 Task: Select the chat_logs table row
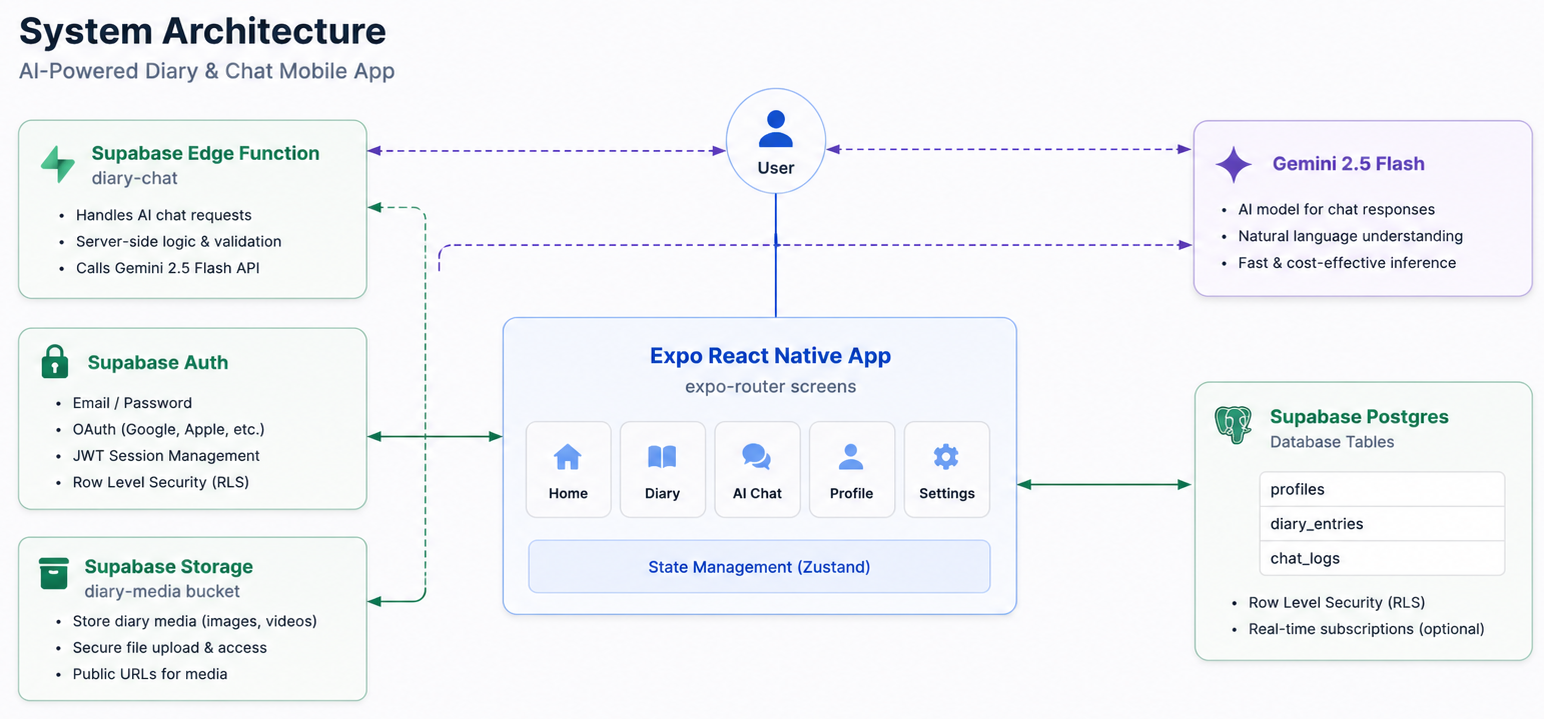(x=1382, y=558)
